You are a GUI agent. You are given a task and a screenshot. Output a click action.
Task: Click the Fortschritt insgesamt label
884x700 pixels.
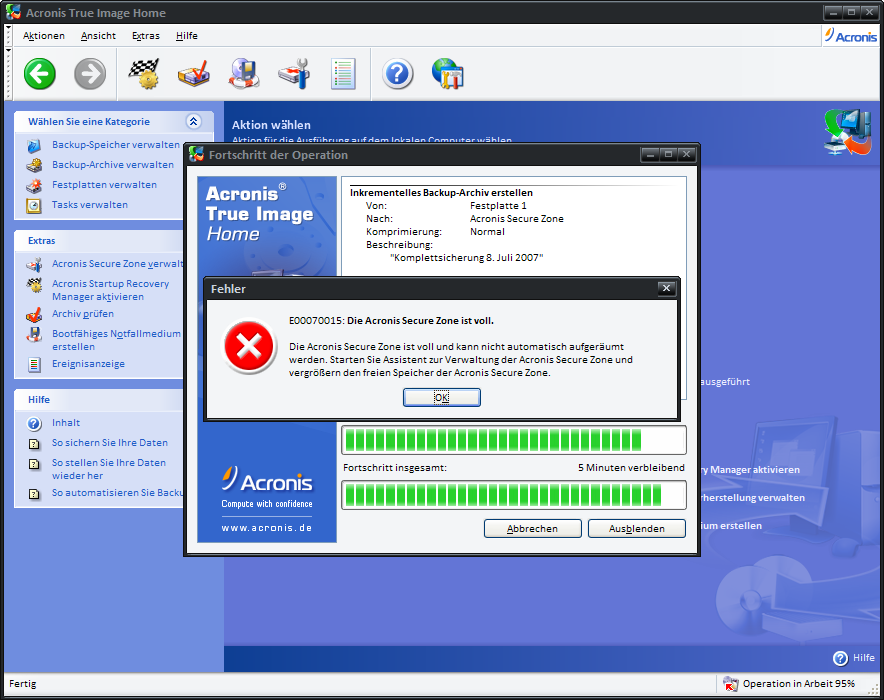click(x=395, y=468)
